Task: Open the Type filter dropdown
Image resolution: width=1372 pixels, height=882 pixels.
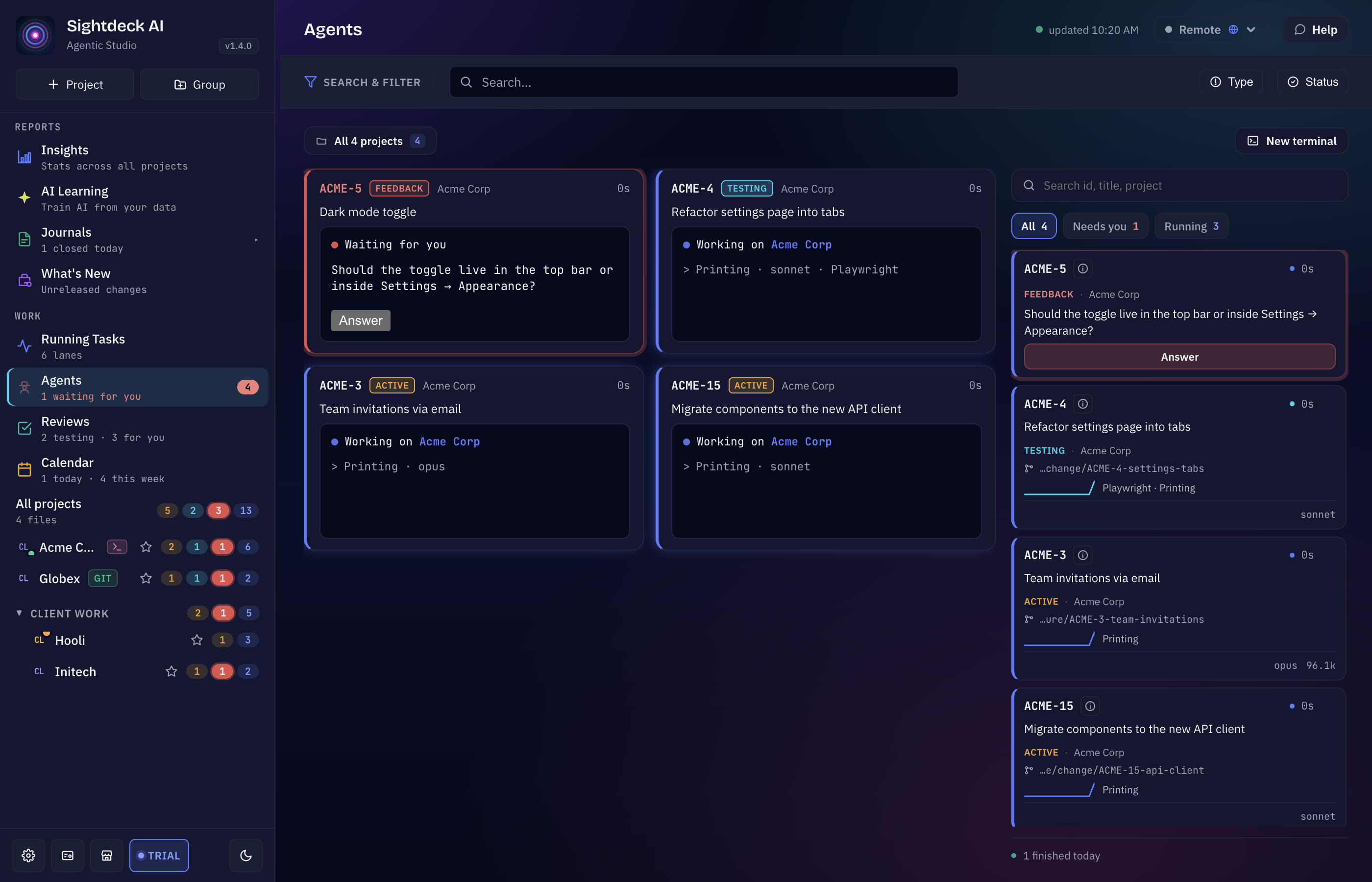Action: point(1231,82)
